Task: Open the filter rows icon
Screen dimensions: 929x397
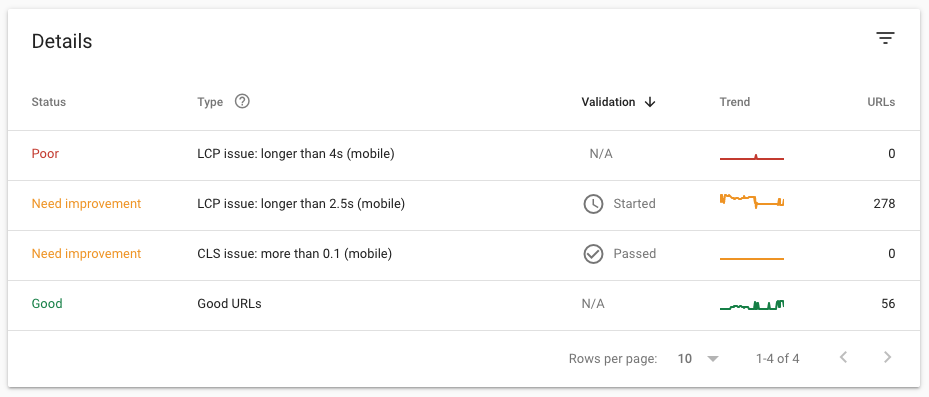Action: point(885,39)
